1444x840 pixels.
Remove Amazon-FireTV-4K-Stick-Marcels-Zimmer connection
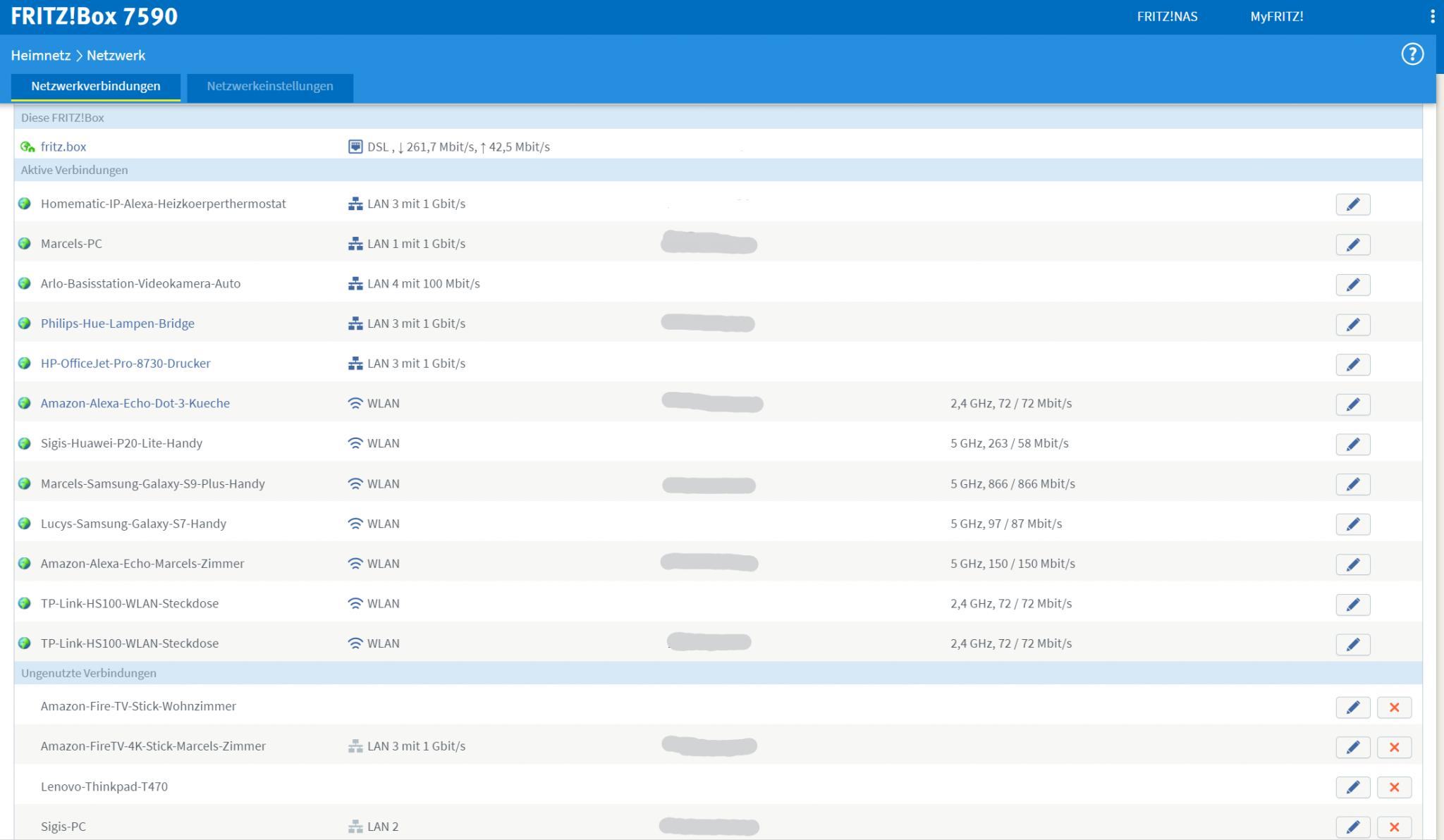1394,747
